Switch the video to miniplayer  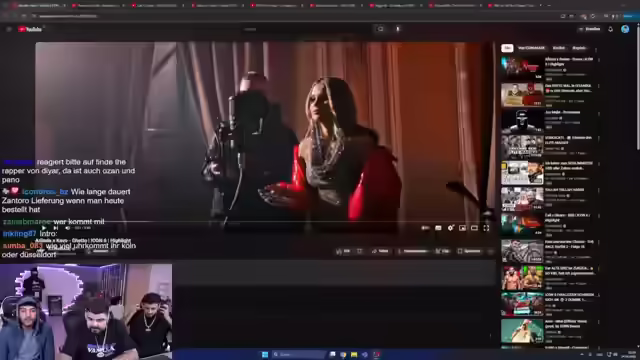[x=462, y=228]
